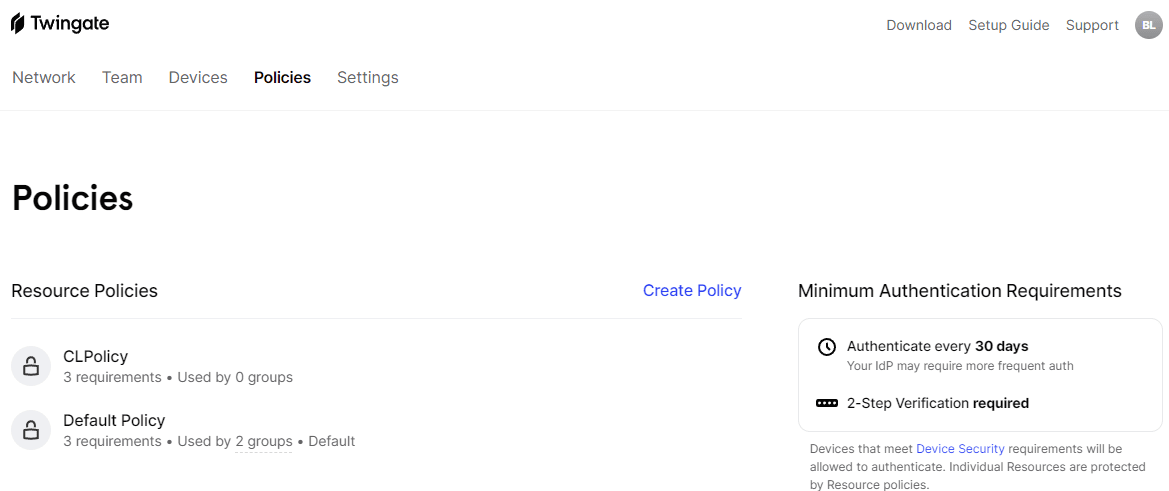Click the Create Policy link

(692, 291)
